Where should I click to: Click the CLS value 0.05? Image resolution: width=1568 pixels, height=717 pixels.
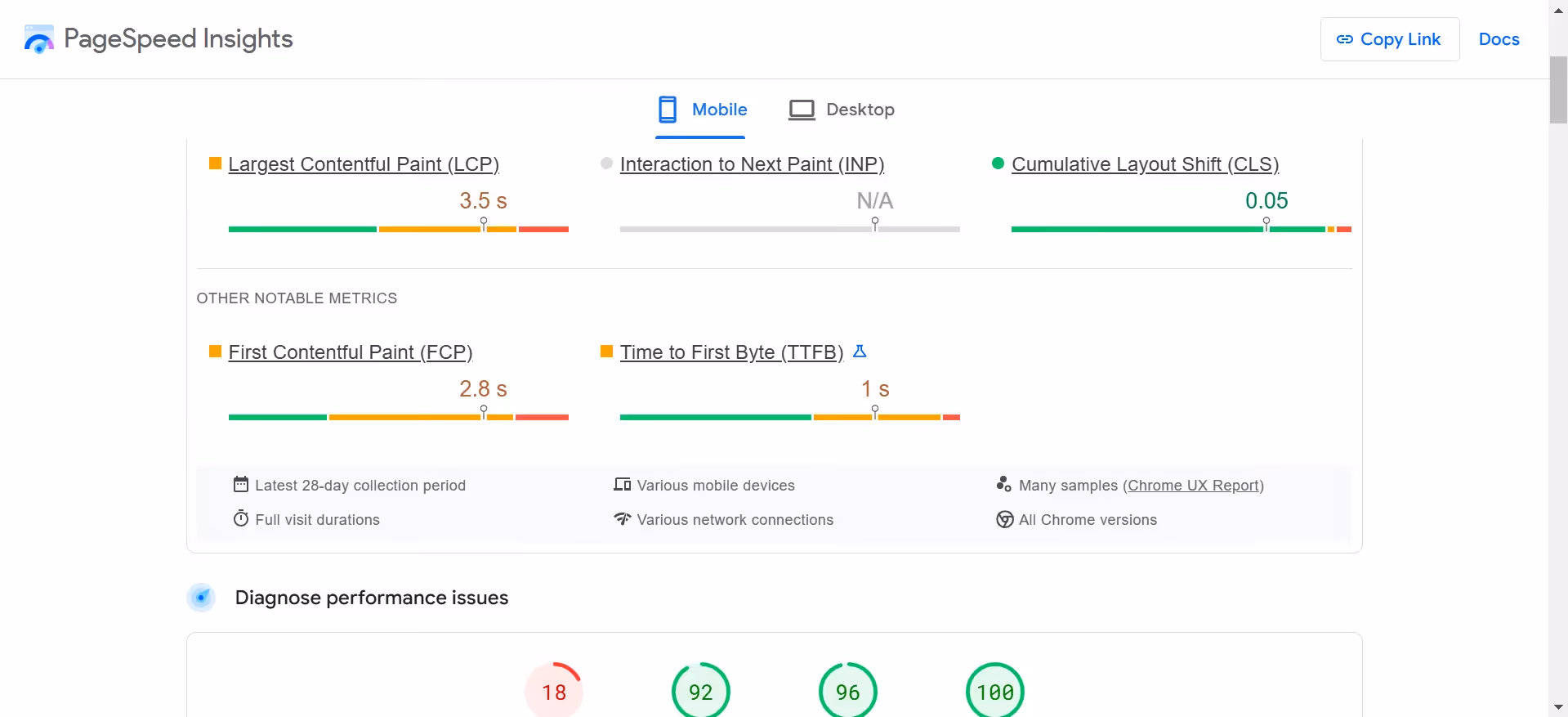click(x=1266, y=200)
